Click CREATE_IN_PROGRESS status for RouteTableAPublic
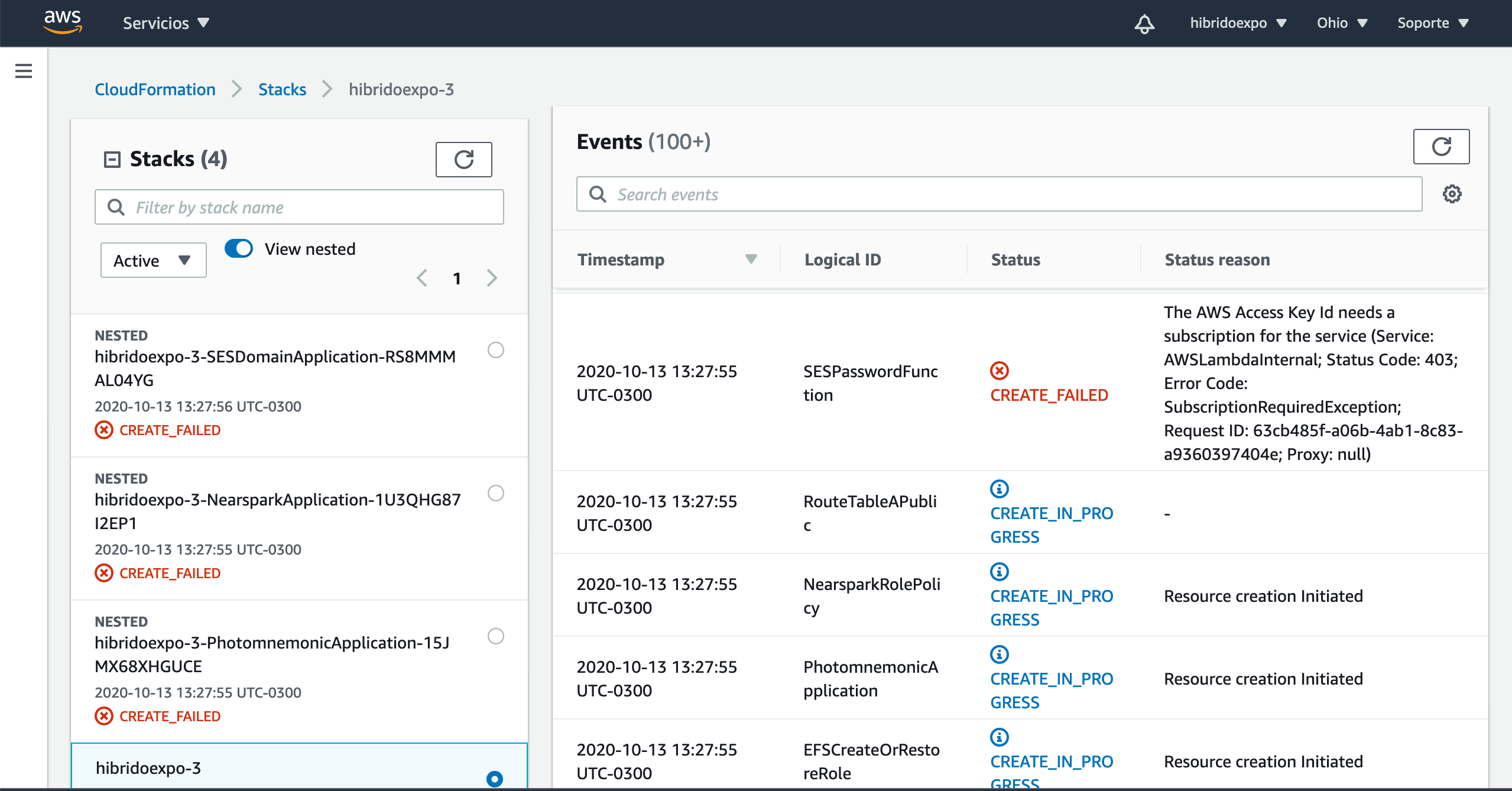The image size is (1512, 791). [1052, 525]
